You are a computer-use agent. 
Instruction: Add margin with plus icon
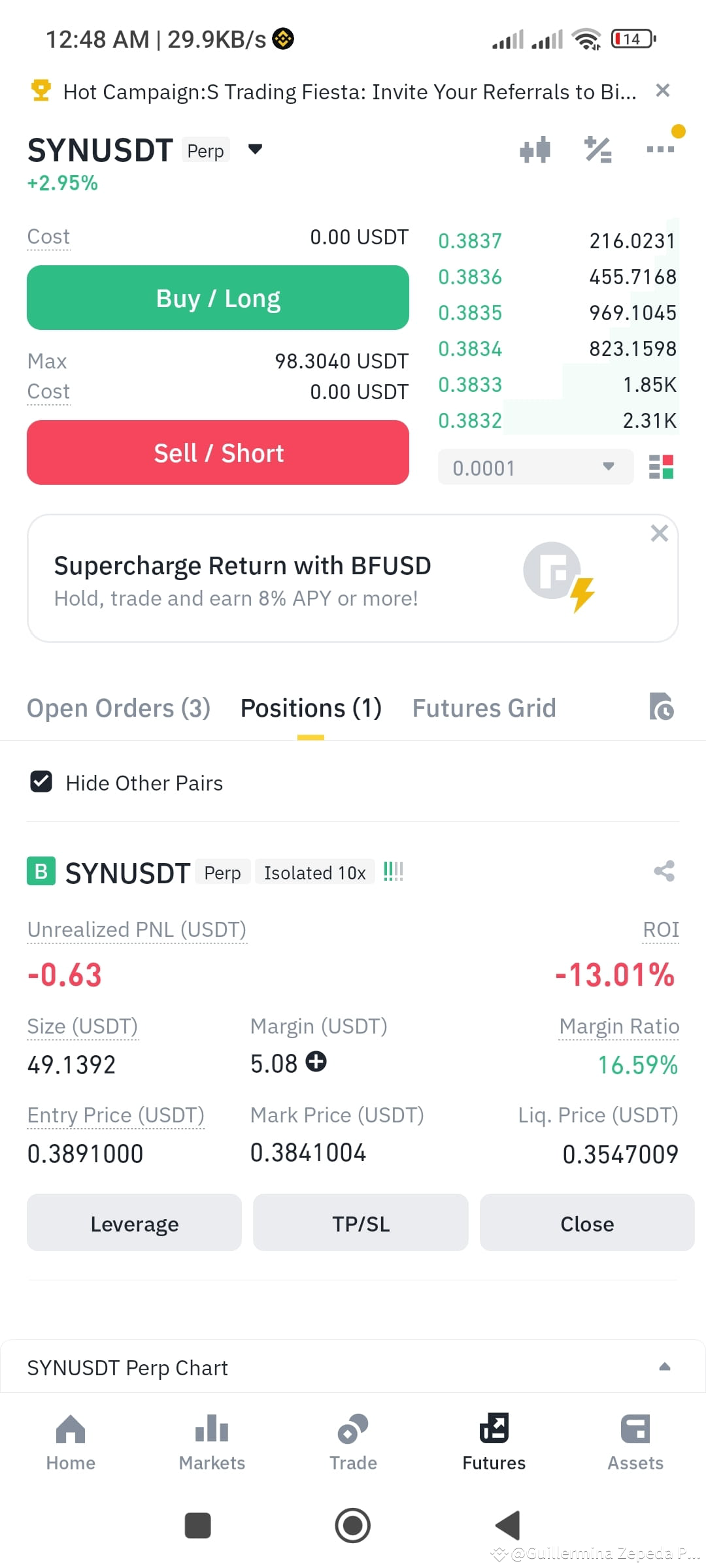point(316,1062)
